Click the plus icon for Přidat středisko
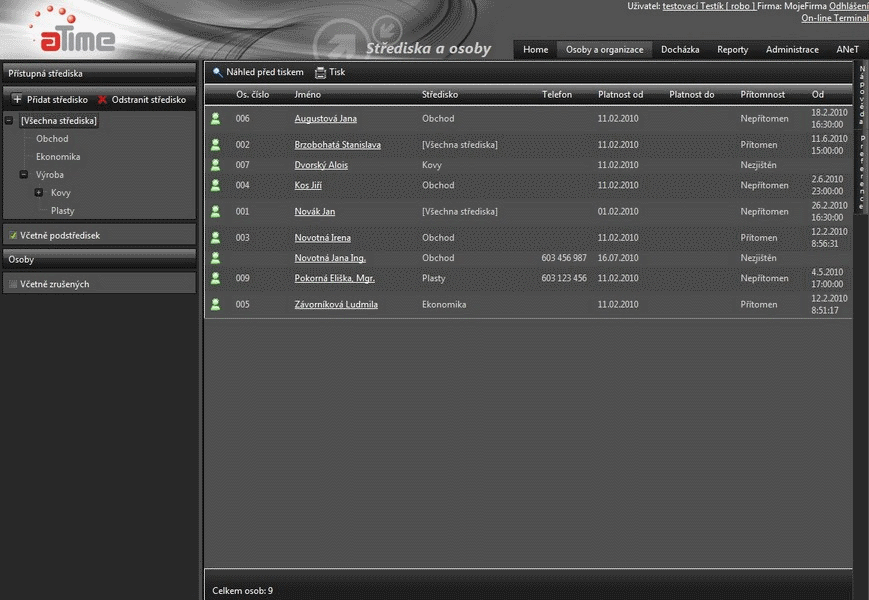Image resolution: width=869 pixels, height=600 pixels. (x=17, y=99)
